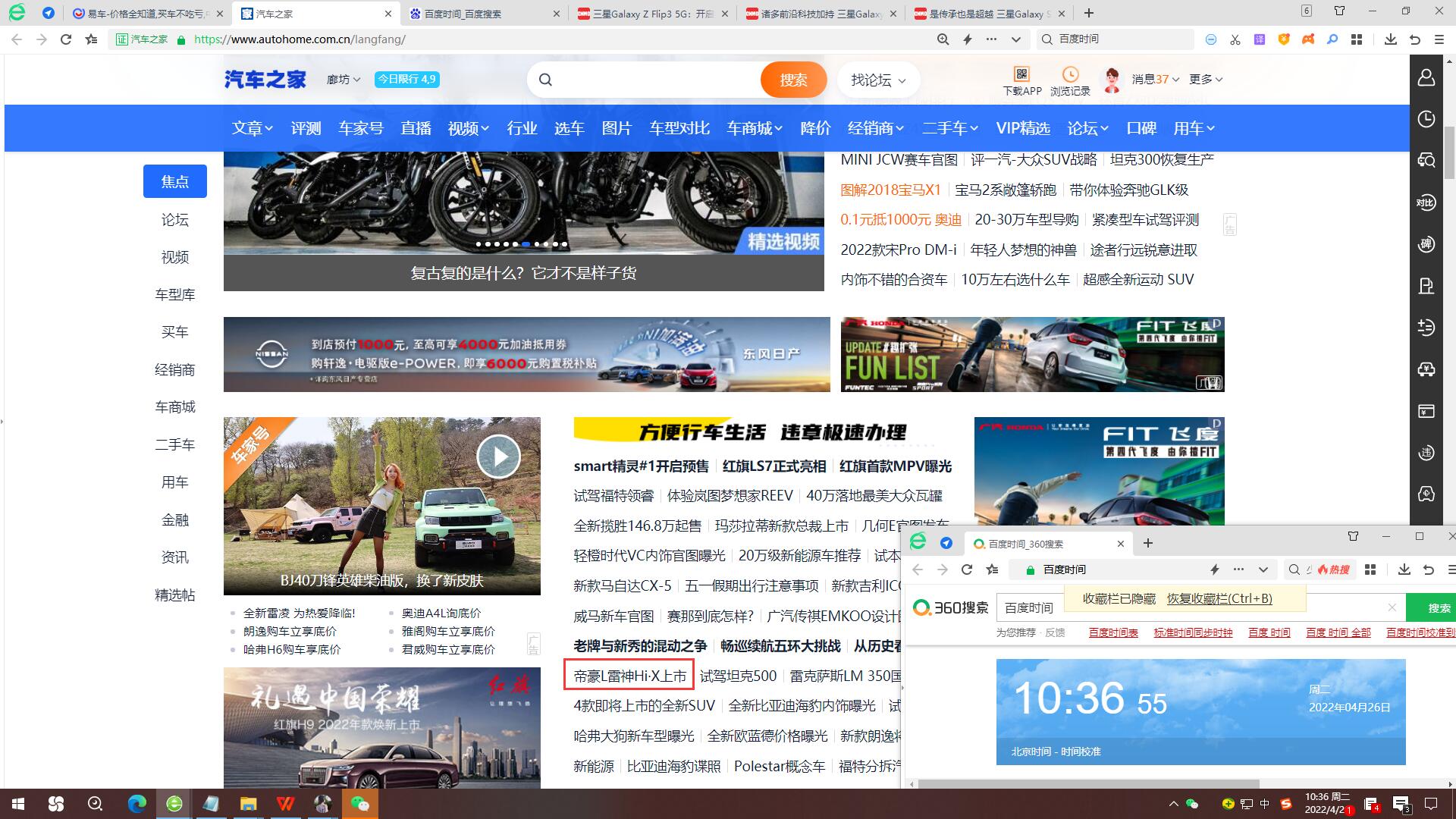Screen dimensions: 1456x819
Task: Clear the 360 search box with X
Action: pos(1392,607)
